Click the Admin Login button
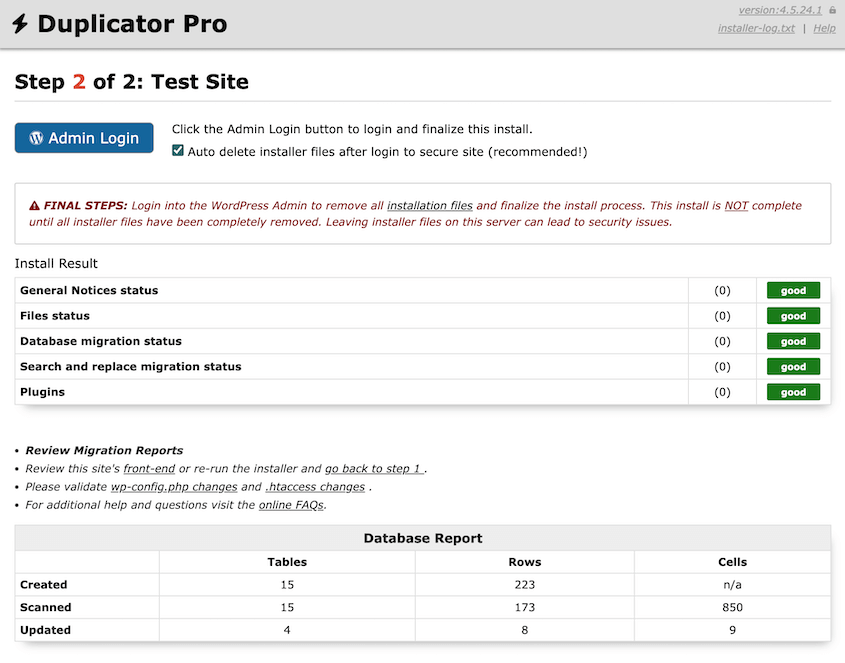The image size is (845, 663). point(84,138)
